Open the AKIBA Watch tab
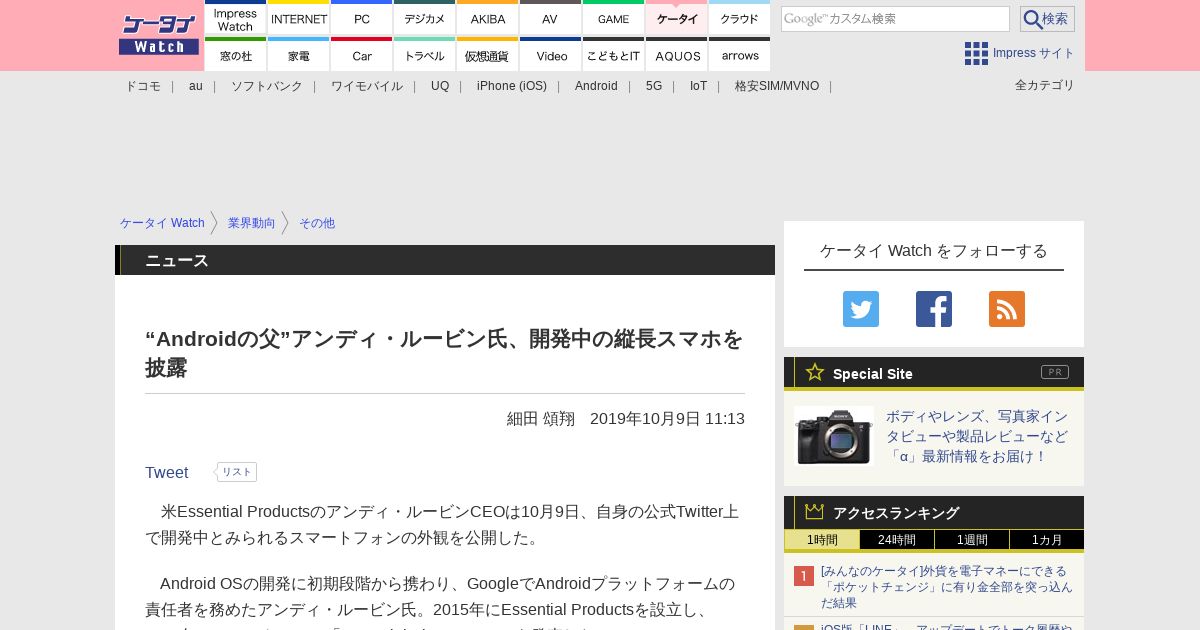Viewport: 1200px width, 630px height. click(488, 18)
